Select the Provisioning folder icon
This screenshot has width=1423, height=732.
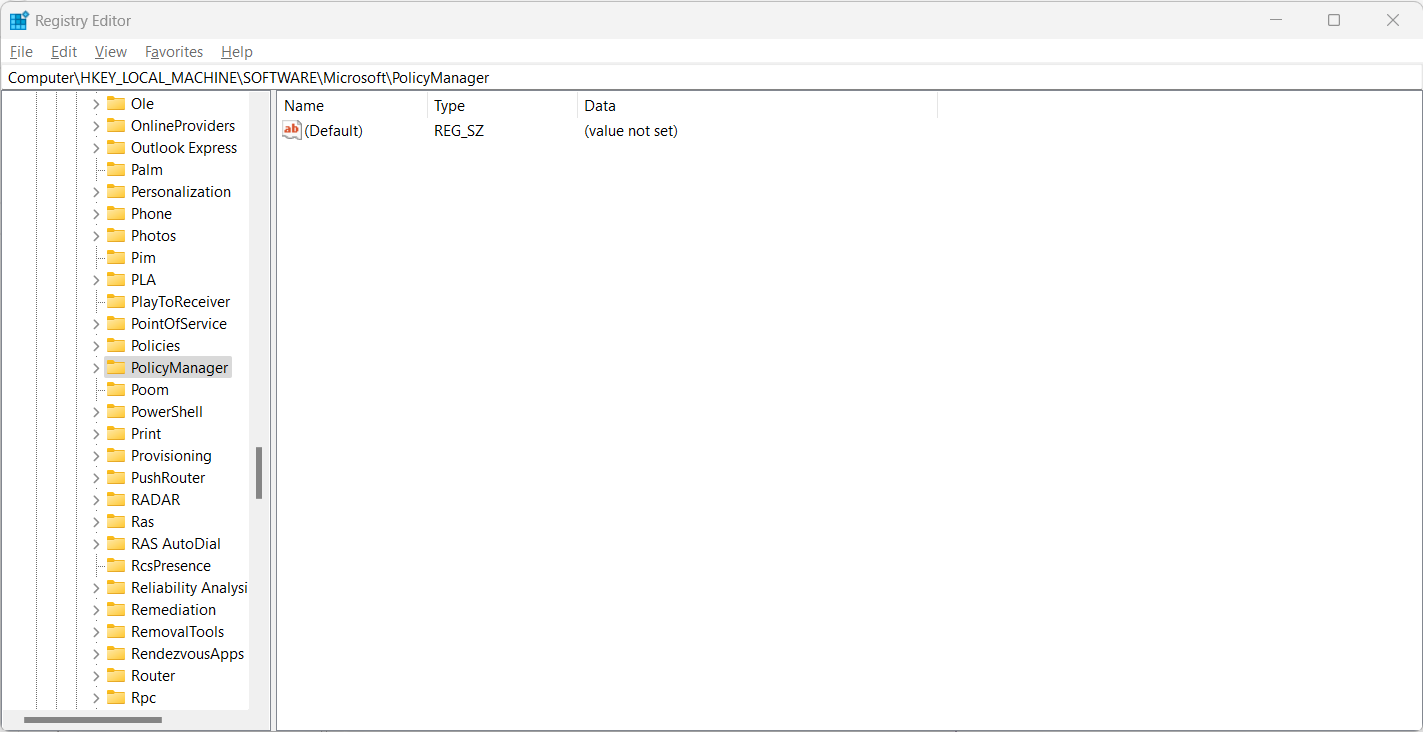point(116,456)
